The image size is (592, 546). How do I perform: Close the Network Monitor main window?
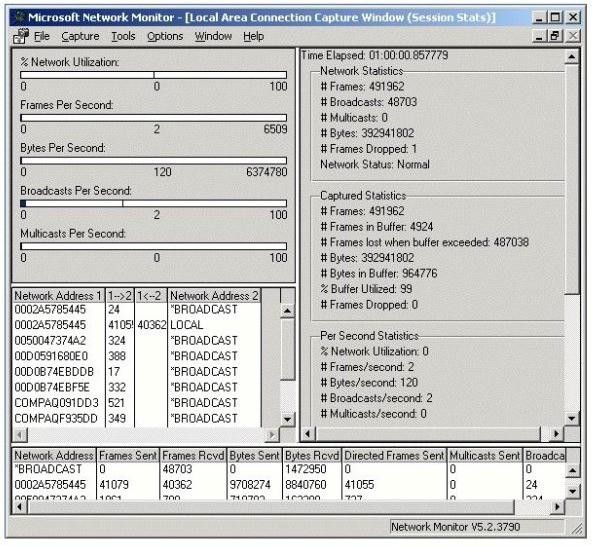click(x=573, y=17)
